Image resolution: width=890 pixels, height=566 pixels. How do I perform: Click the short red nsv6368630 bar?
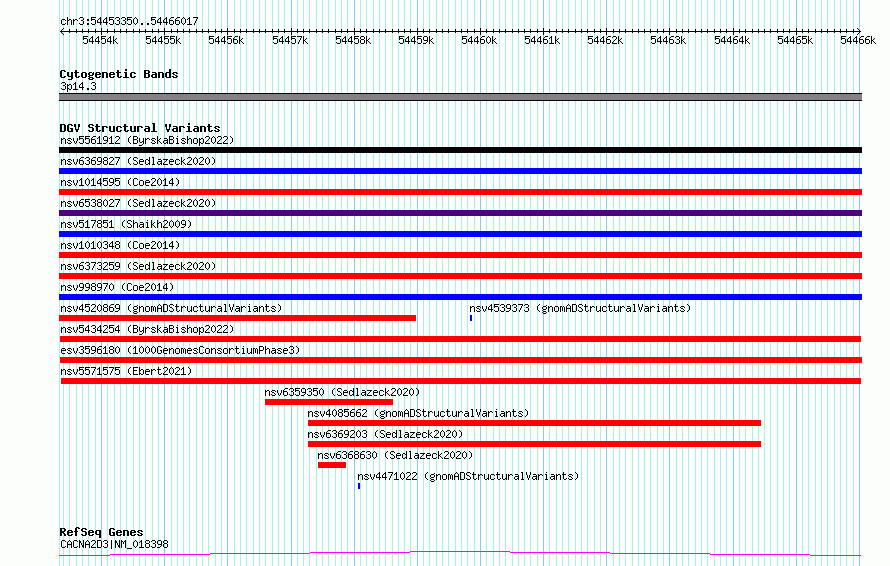tap(332, 465)
